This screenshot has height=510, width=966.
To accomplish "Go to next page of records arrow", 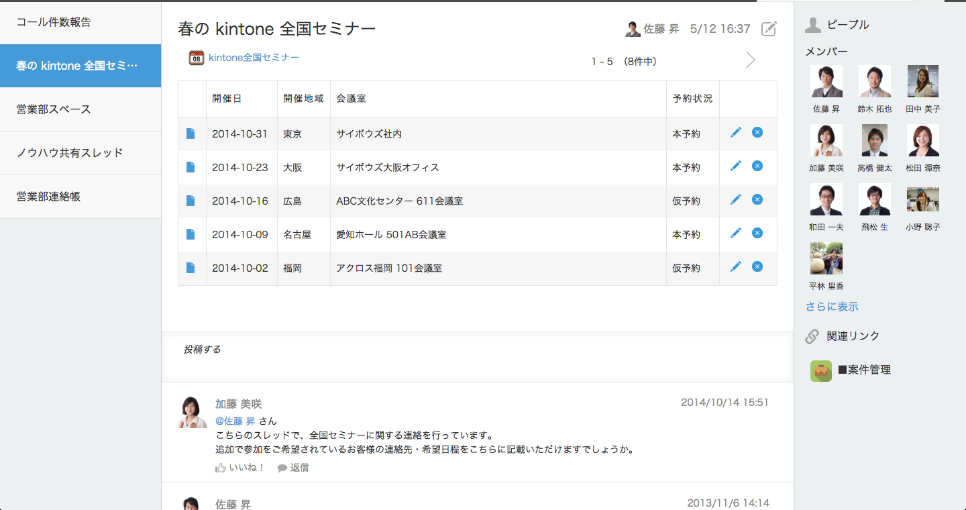I will tap(750, 60).
